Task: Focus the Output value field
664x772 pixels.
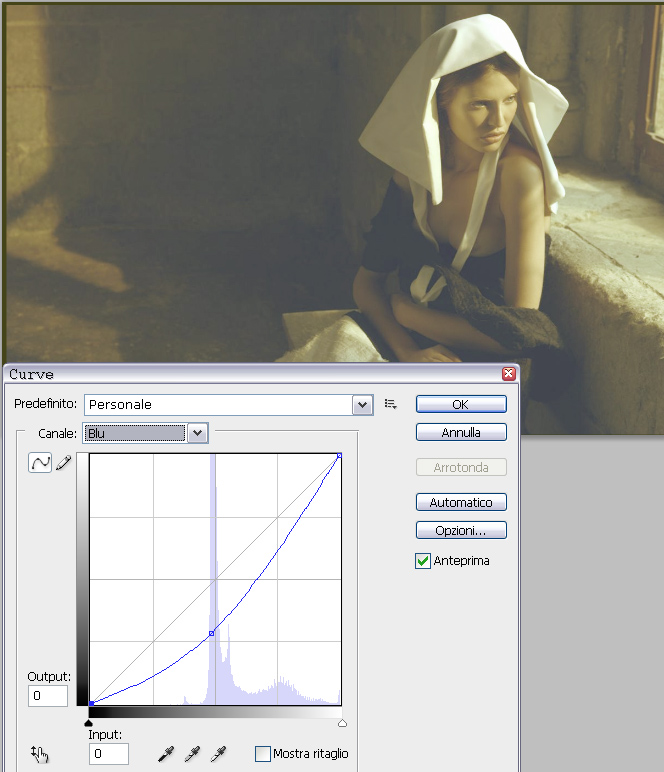Action: 48,695
